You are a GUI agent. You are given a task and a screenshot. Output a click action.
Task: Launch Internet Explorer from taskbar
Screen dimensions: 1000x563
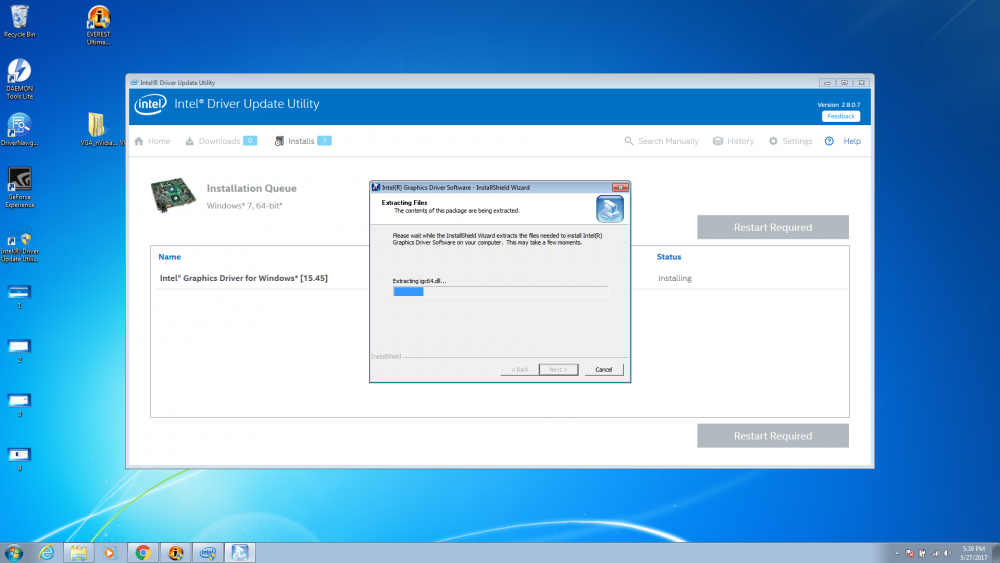coord(47,552)
